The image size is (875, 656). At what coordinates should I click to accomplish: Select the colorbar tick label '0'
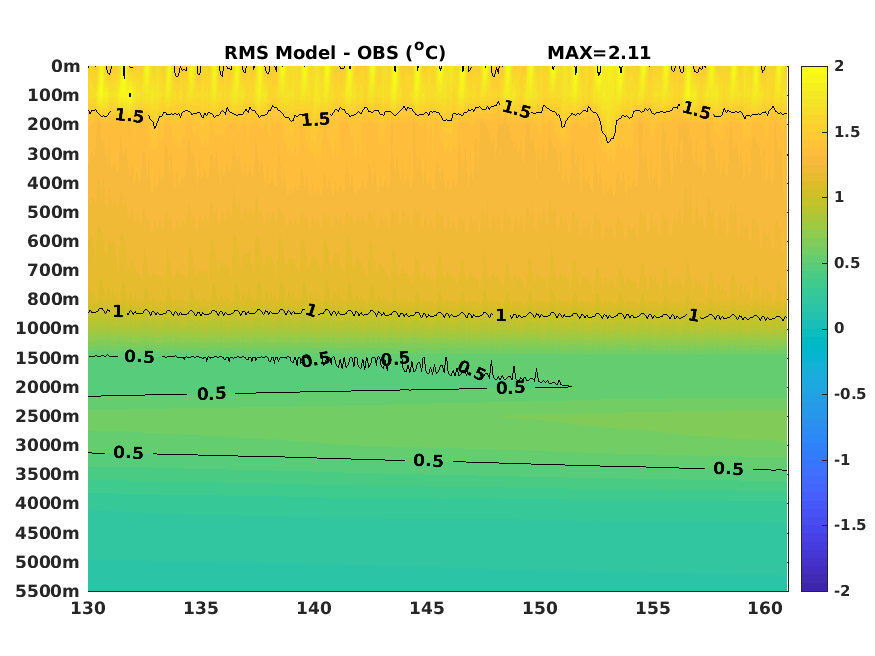coord(839,329)
